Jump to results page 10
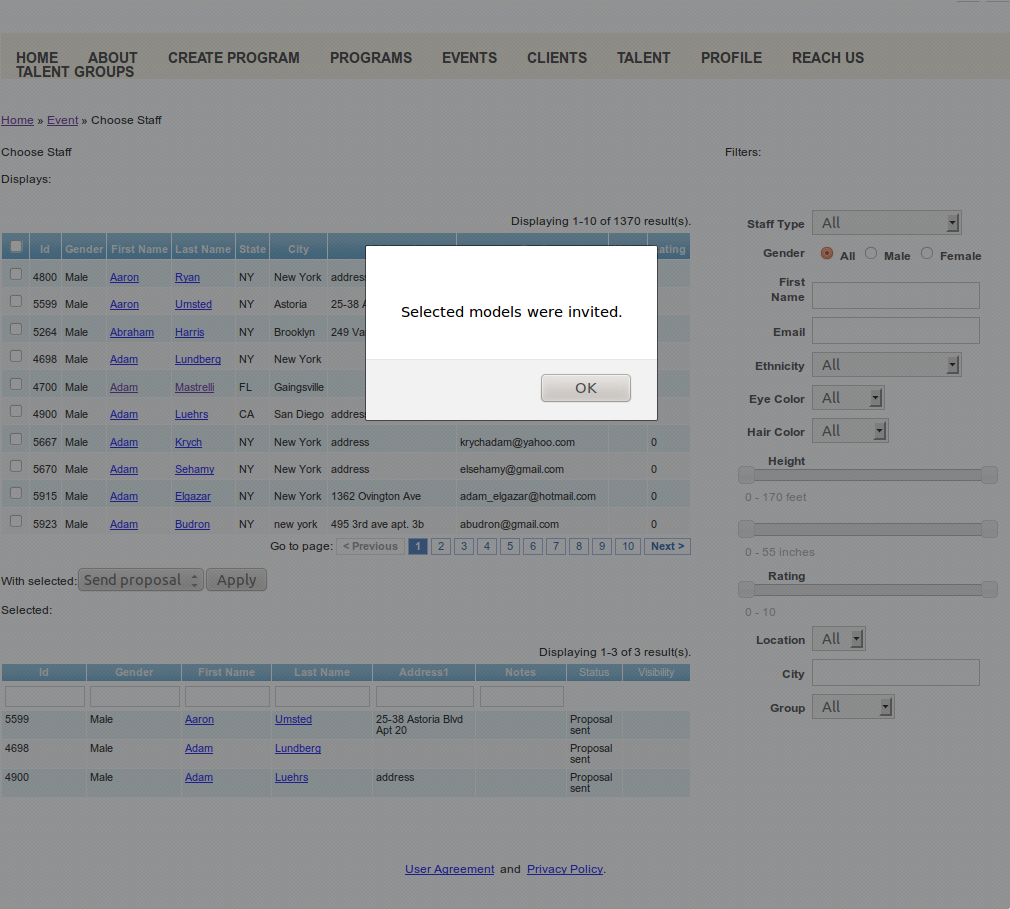The width and height of the screenshot is (1010, 909). 628,546
